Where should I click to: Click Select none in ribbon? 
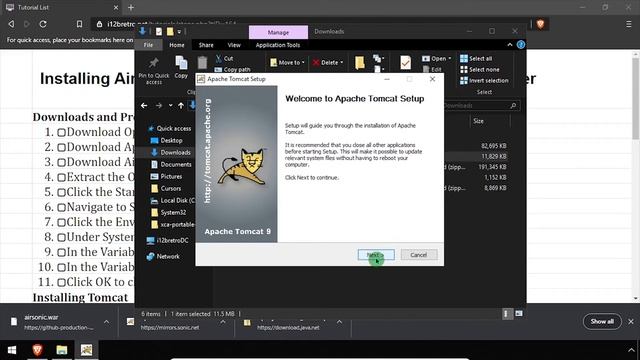(480, 69)
